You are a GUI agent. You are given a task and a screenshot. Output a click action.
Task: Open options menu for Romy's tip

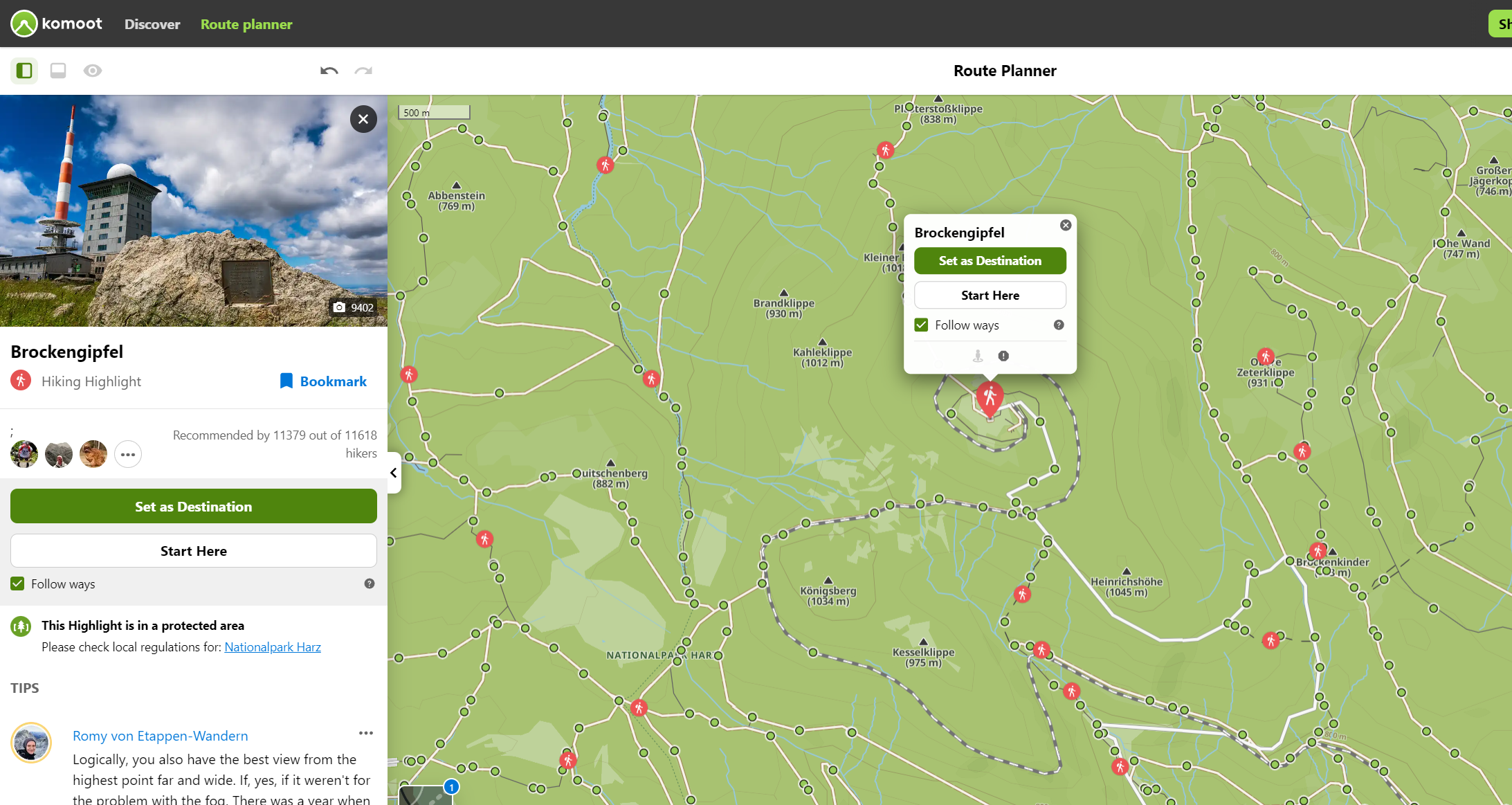(x=365, y=733)
